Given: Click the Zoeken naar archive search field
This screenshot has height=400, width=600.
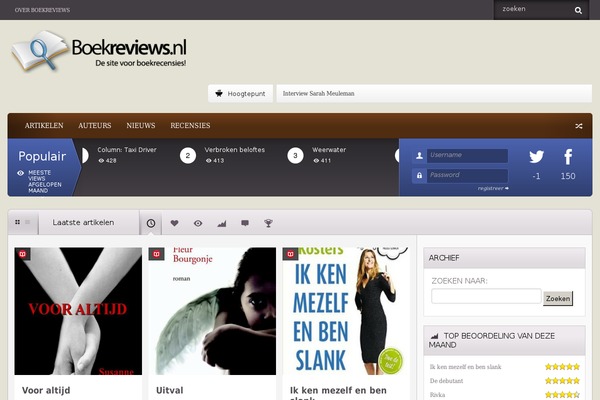Looking at the screenshot, I should [486, 296].
